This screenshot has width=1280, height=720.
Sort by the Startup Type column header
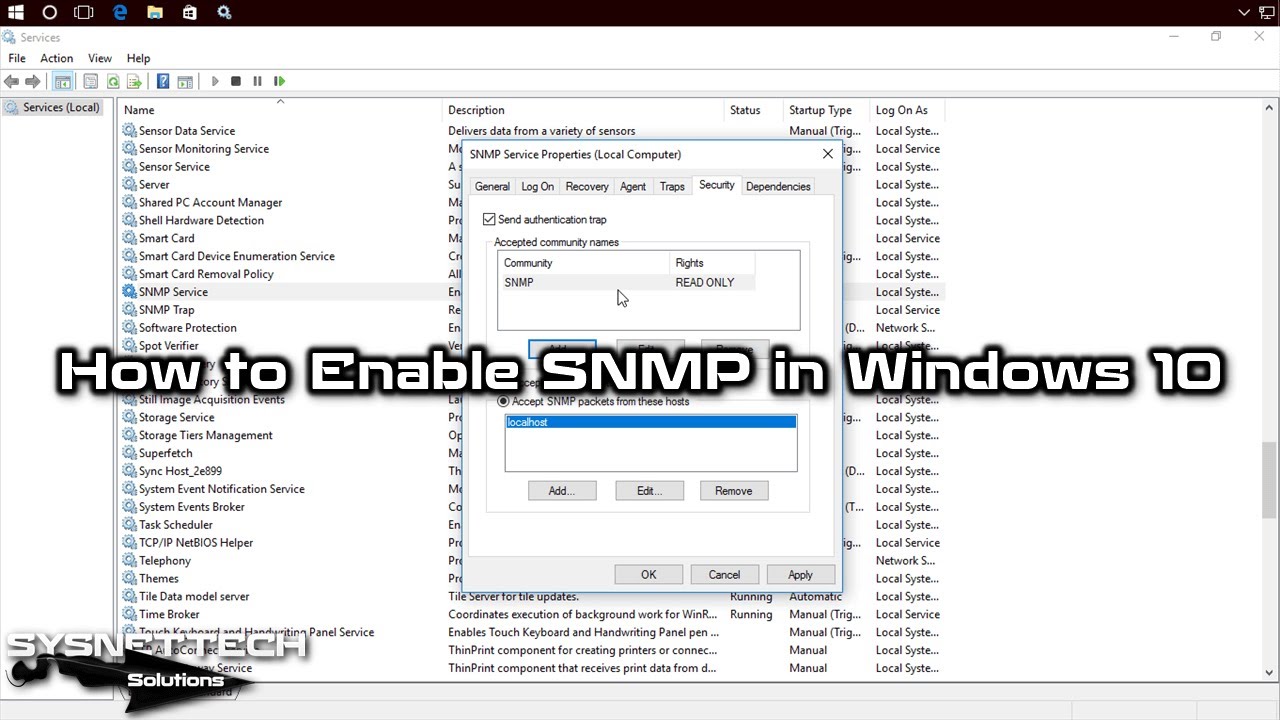coord(827,110)
